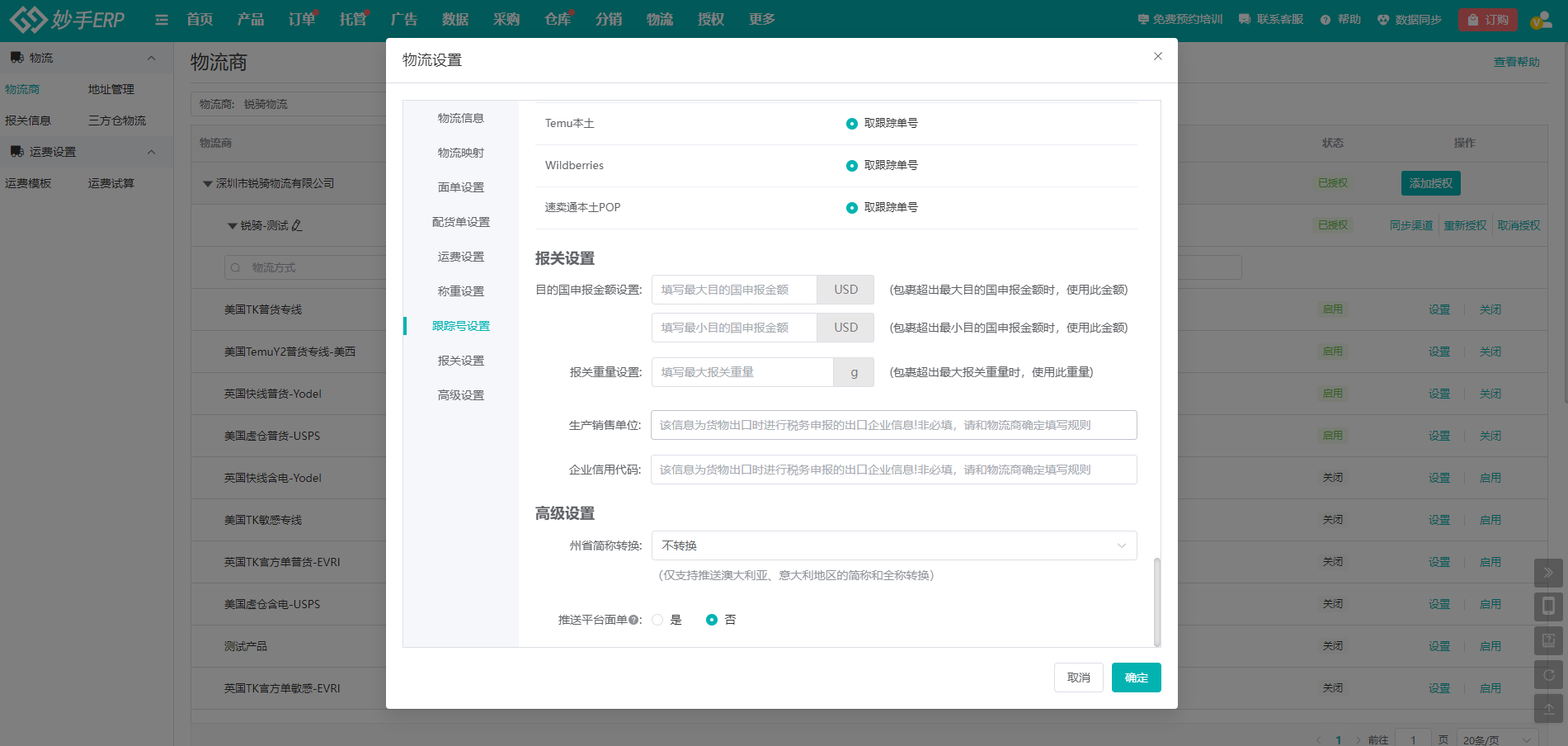Image resolution: width=1568 pixels, height=746 pixels.
Task: Click the 确定 confirm button
Action: (x=1136, y=677)
